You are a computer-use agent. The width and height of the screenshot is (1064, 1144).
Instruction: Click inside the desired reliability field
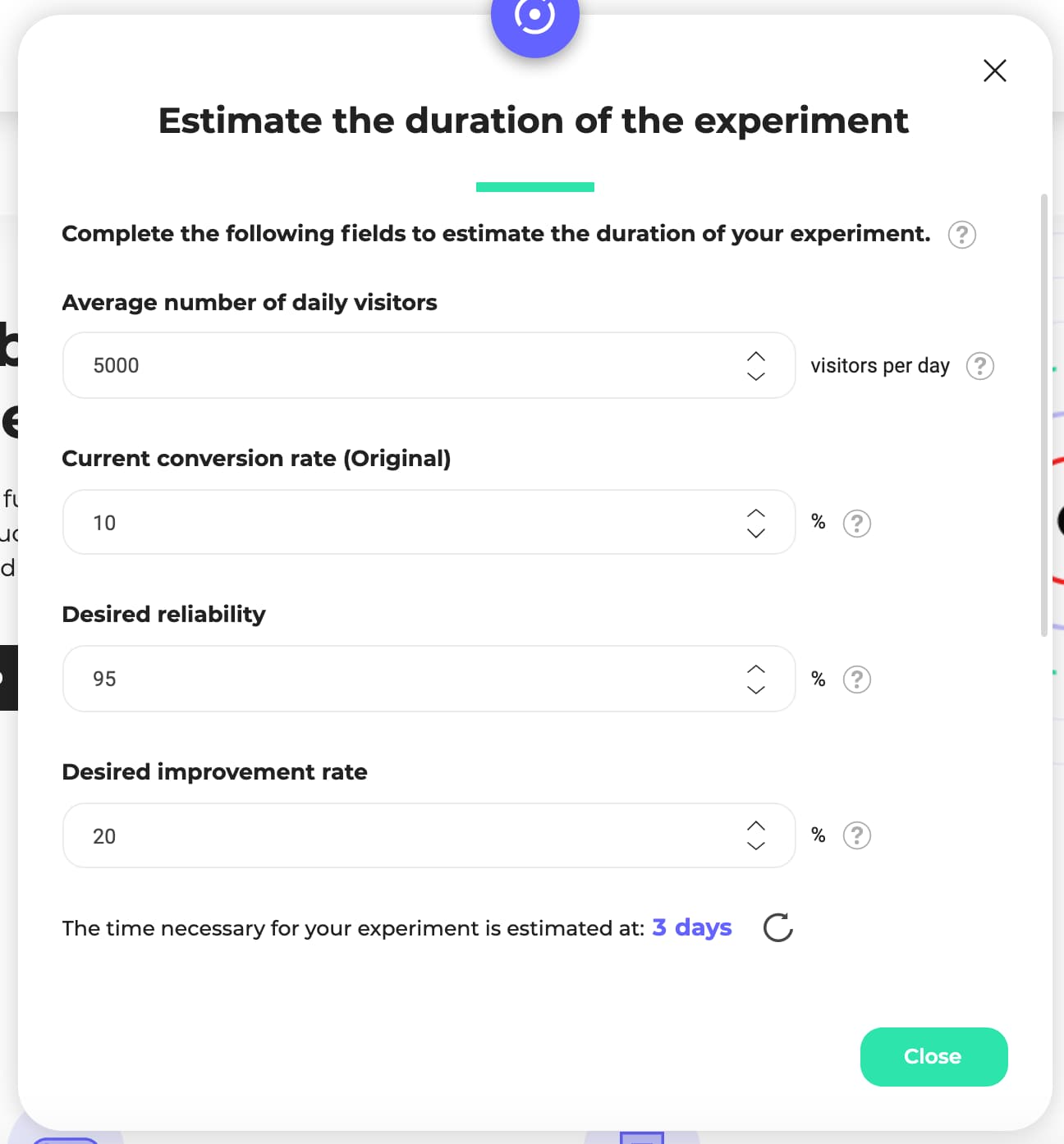(x=328, y=679)
